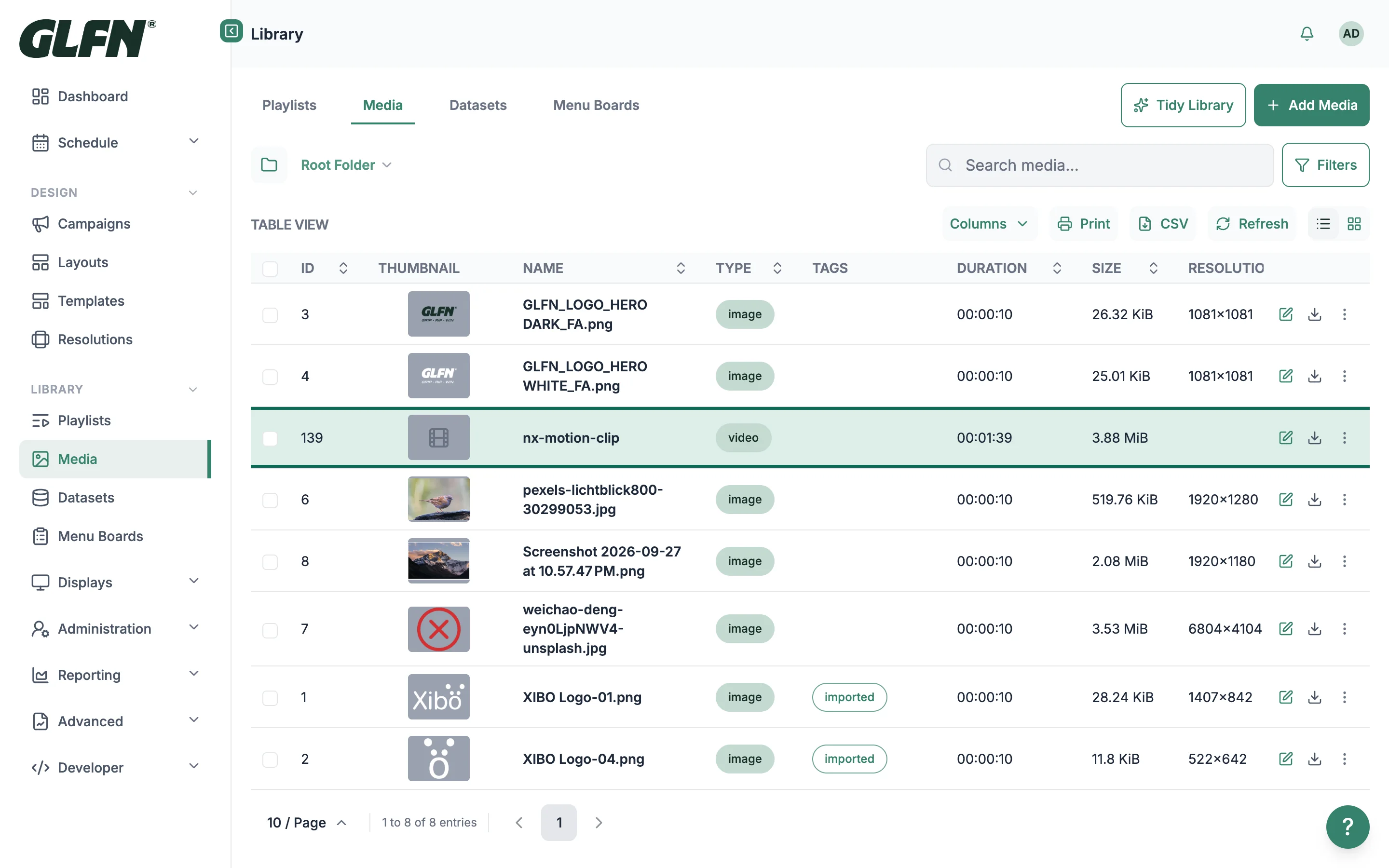
Task: Edit the XIBO Logo-04.png entry
Action: [1286, 759]
